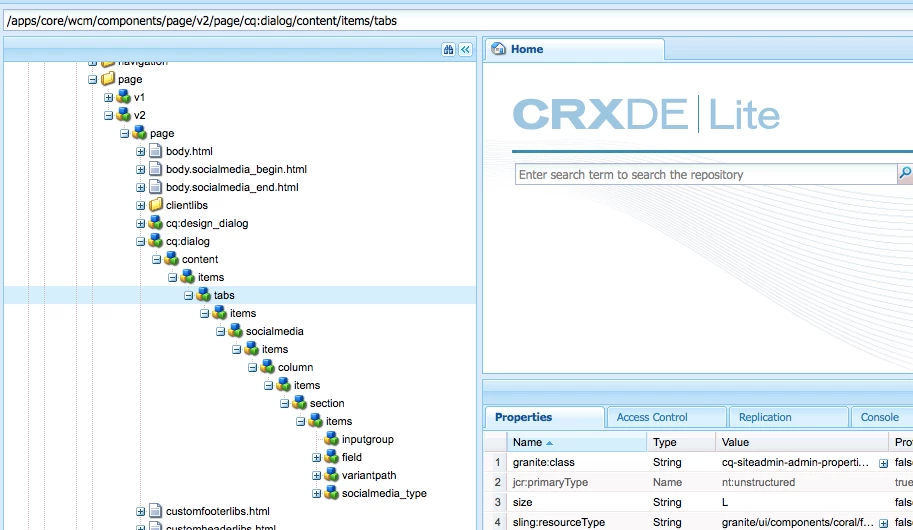913x530 pixels.
Task: Expand granite:class value with plus icon
Action: point(883,463)
